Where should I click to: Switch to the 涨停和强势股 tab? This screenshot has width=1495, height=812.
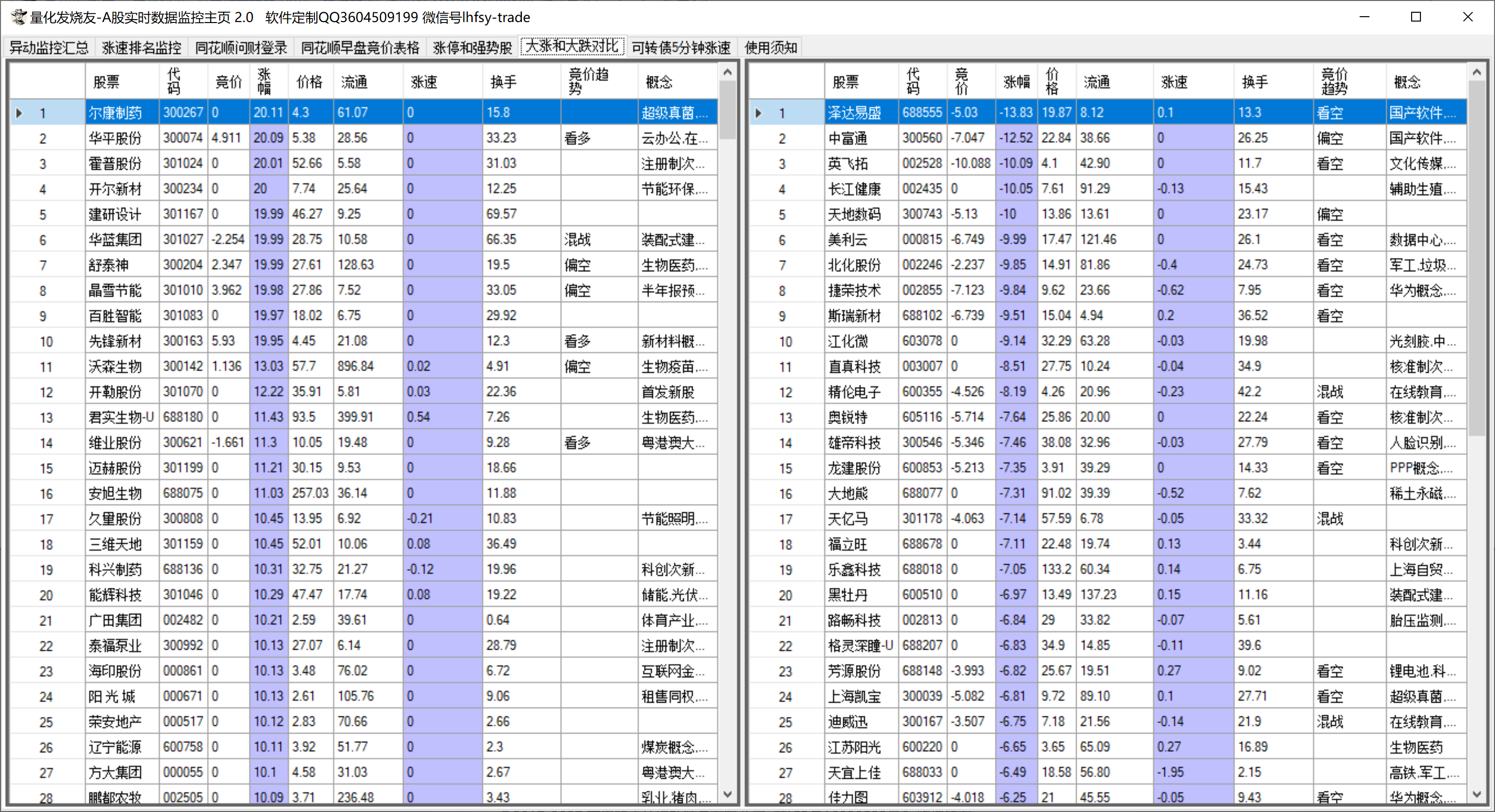pos(472,47)
